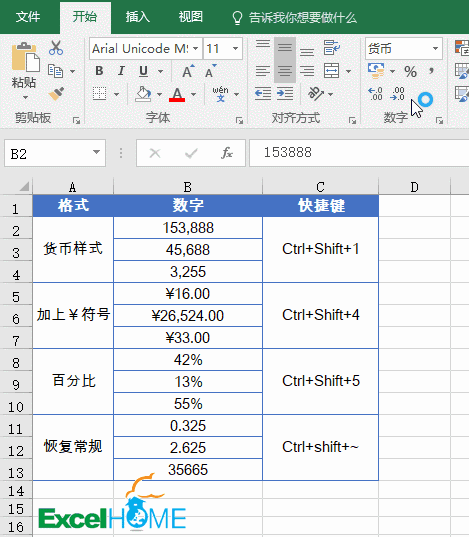Align text to bottom
The height and width of the screenshot is (537, 469).
pyautogui.click(x=307, y=52)
